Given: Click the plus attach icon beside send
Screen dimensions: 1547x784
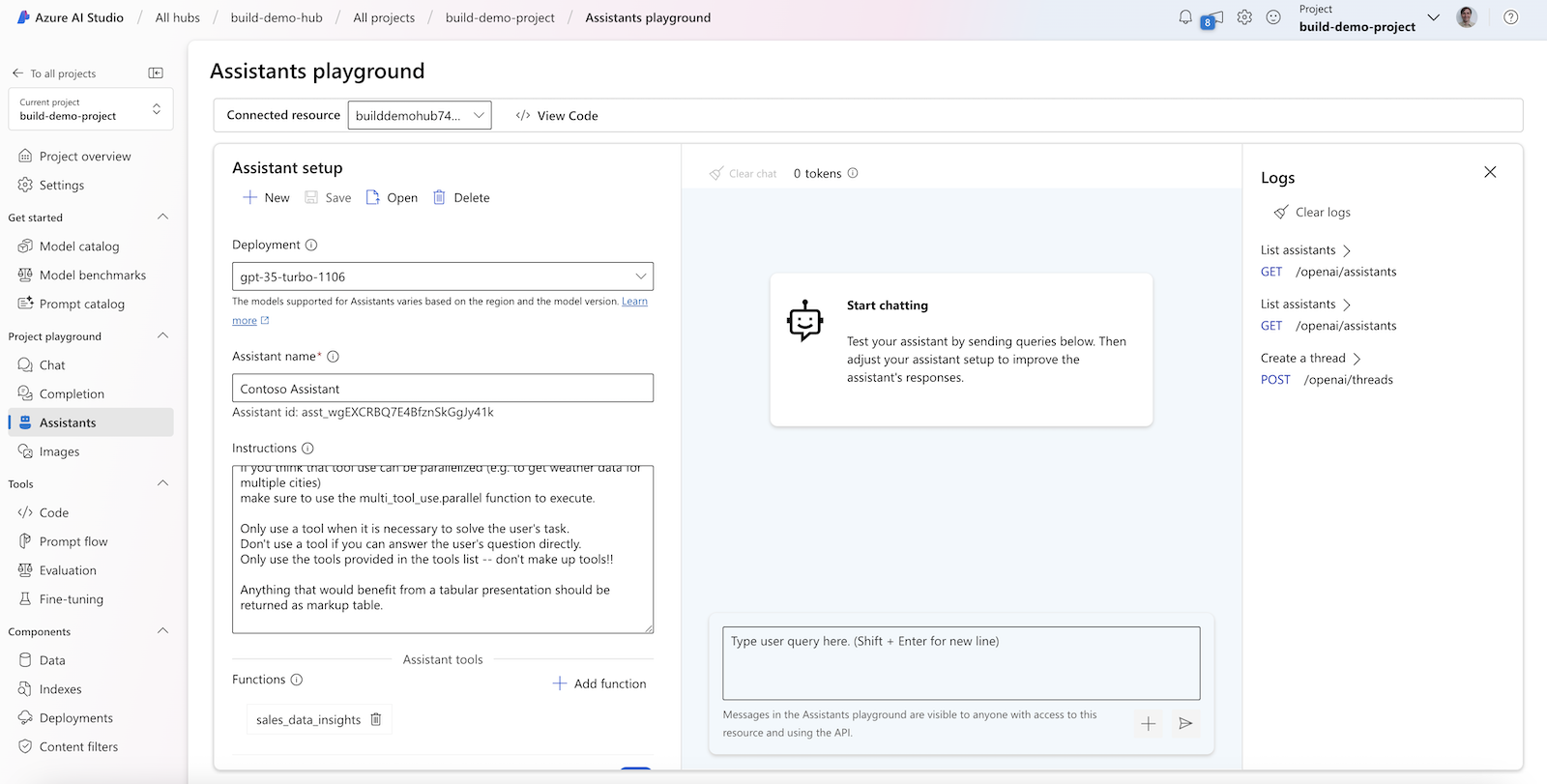Looking at the screenshot, I should click(1149, 723).
